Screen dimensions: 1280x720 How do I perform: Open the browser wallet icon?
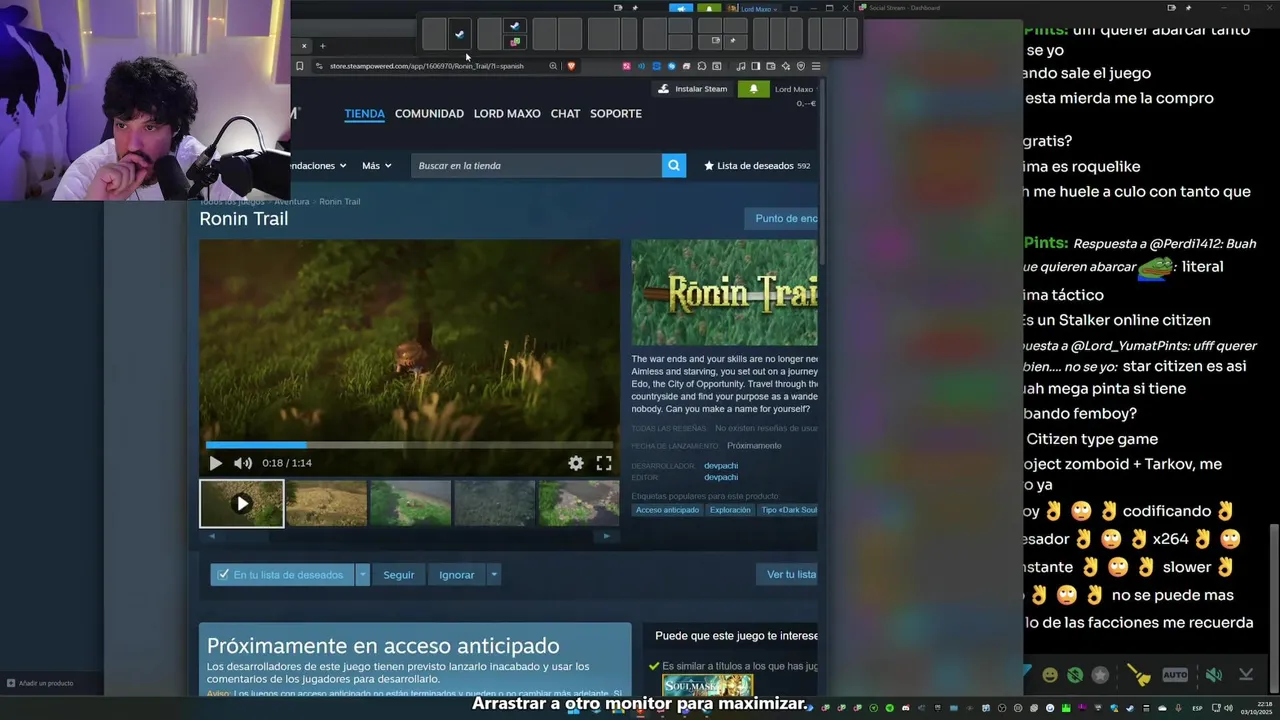pos(770,66)
